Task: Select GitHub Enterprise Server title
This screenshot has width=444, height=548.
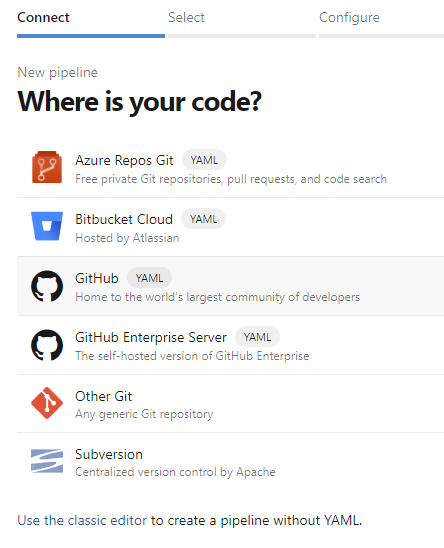Action: 151,338
